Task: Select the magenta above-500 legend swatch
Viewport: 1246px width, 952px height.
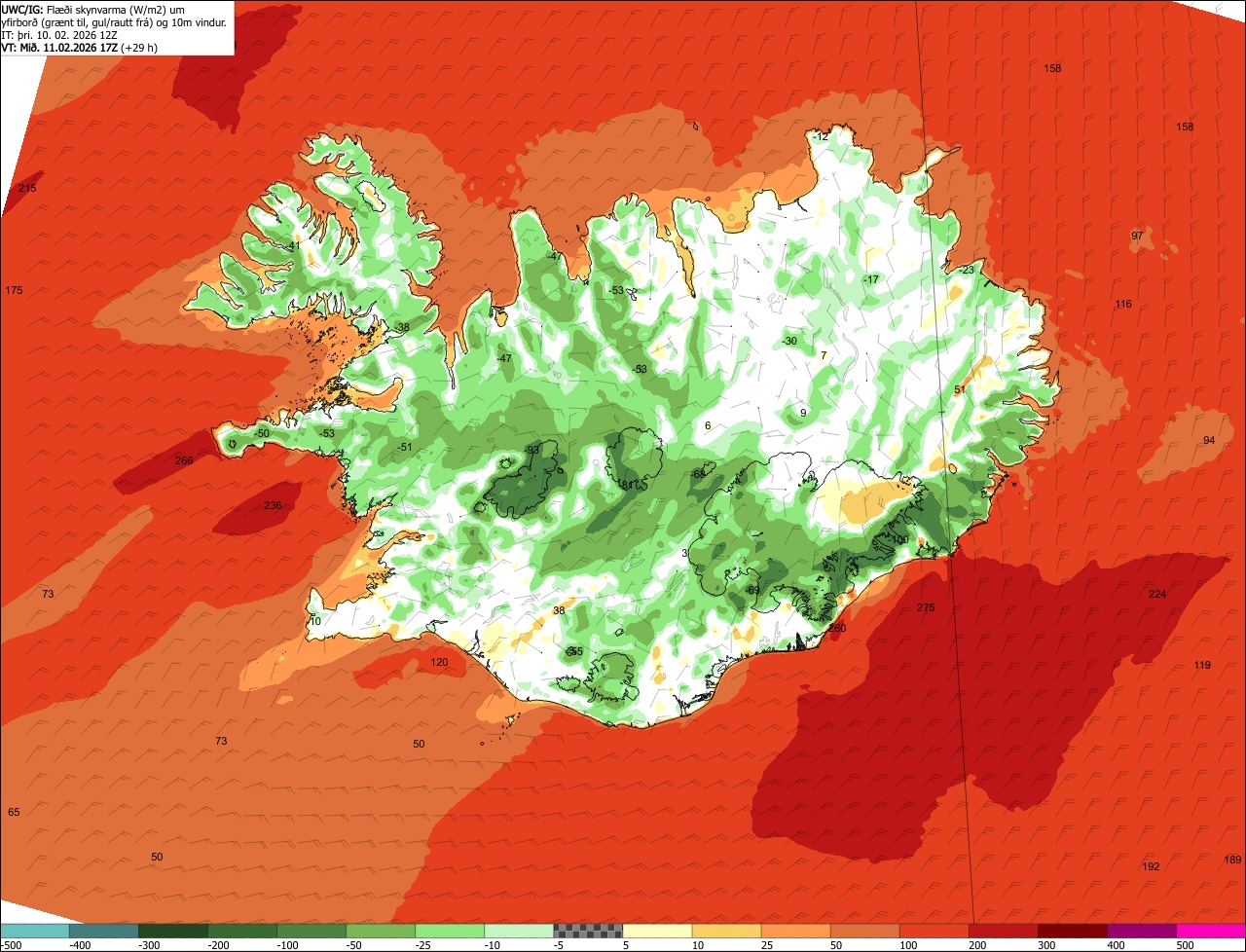Action: (x=1211, y=931)
